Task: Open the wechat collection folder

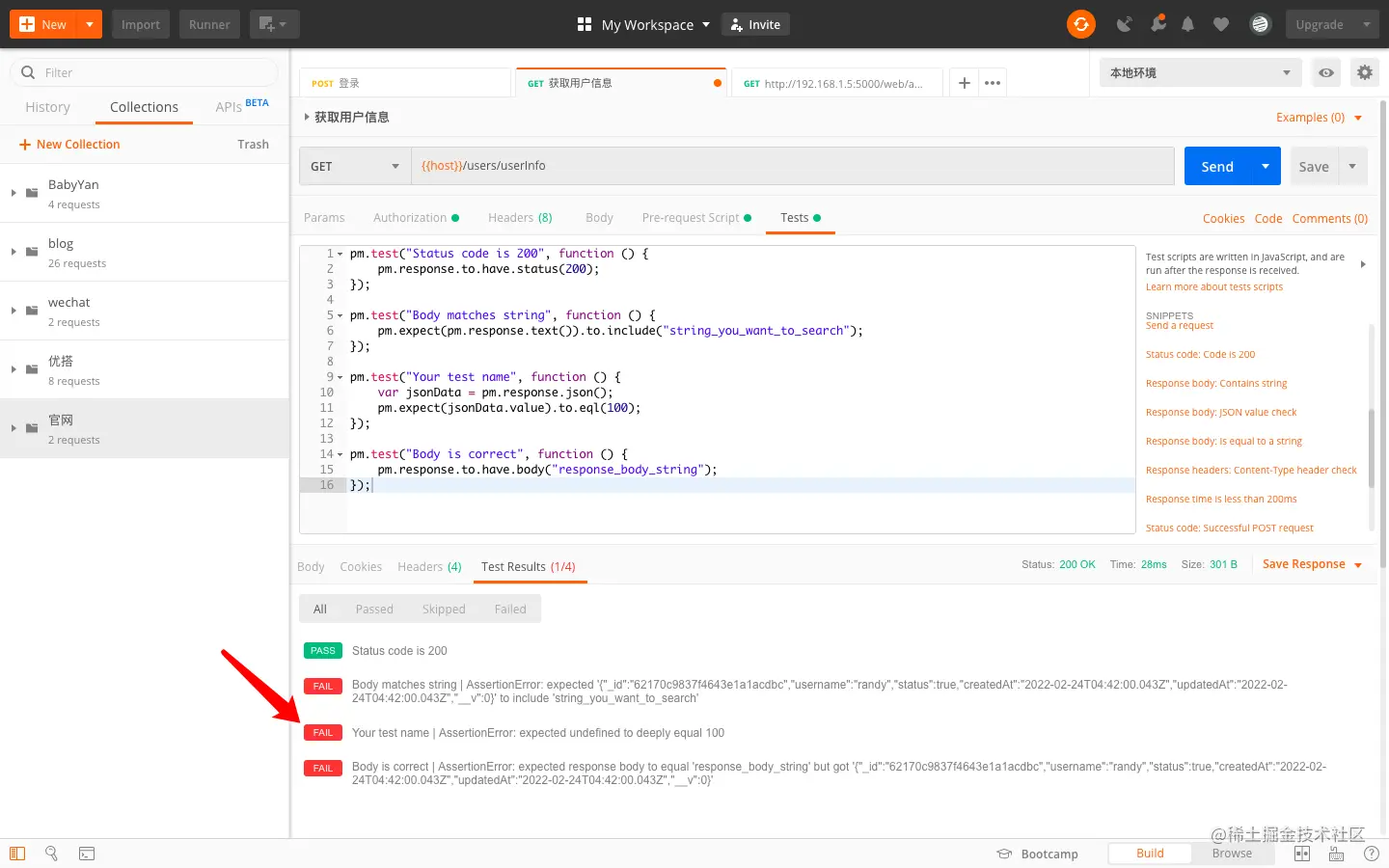Action: point(145,311)
